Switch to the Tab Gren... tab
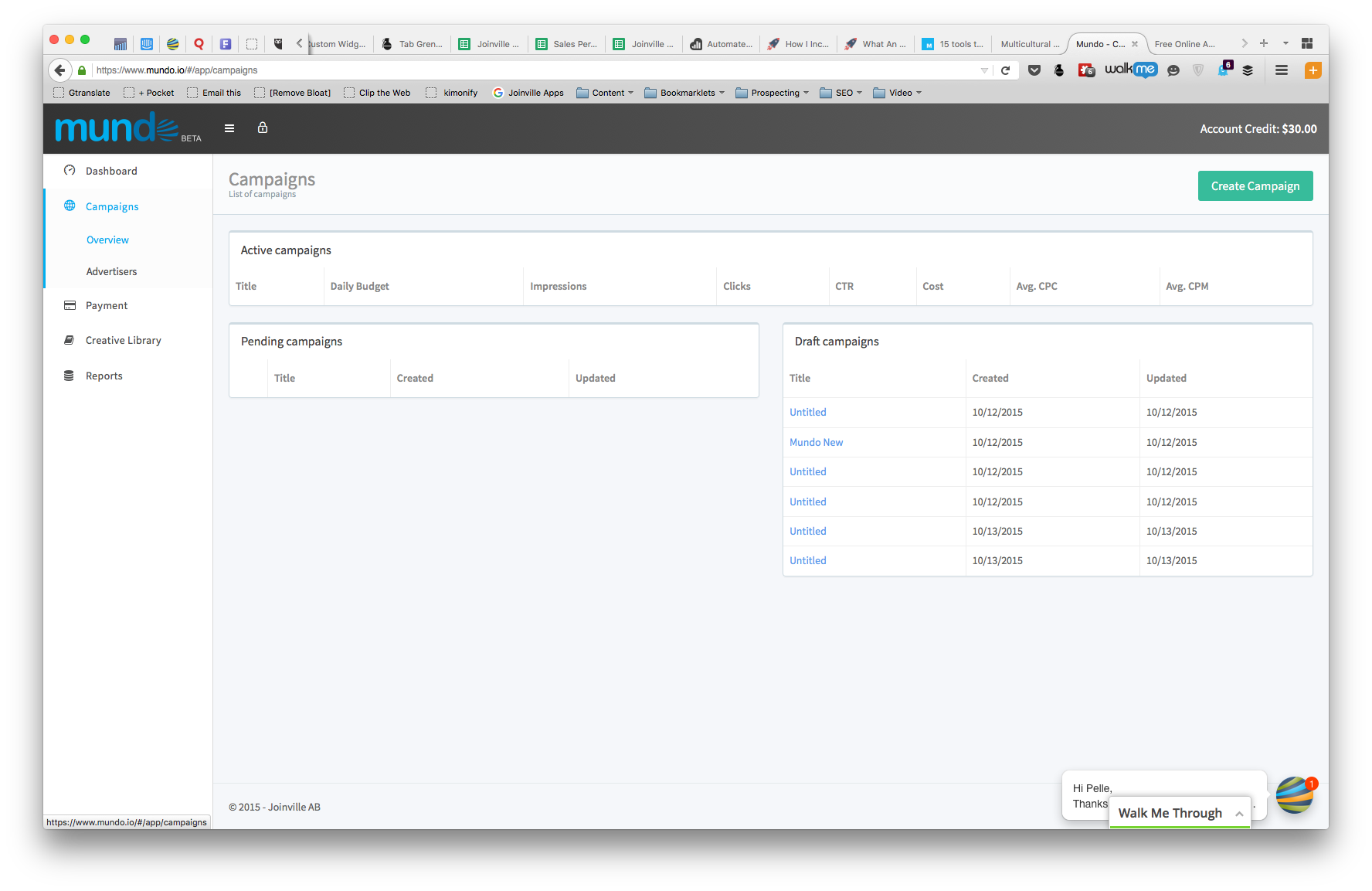The width and height of the screenshot is (1372, 891). point(413,44)
